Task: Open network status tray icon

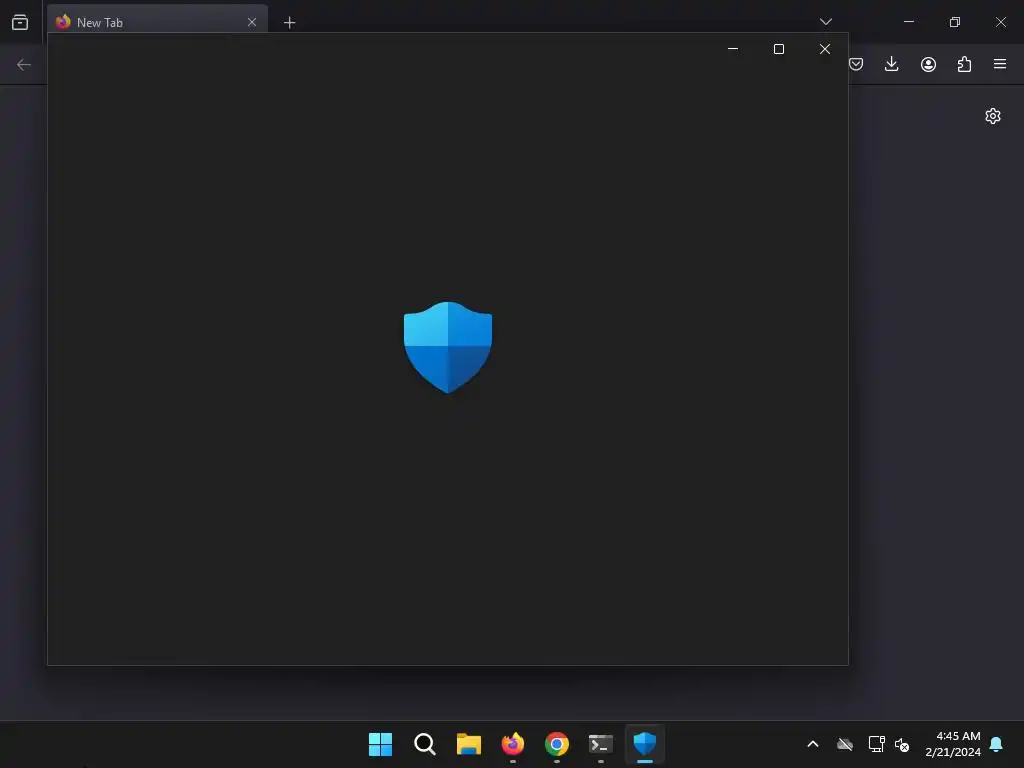Action: pos(876,744)
